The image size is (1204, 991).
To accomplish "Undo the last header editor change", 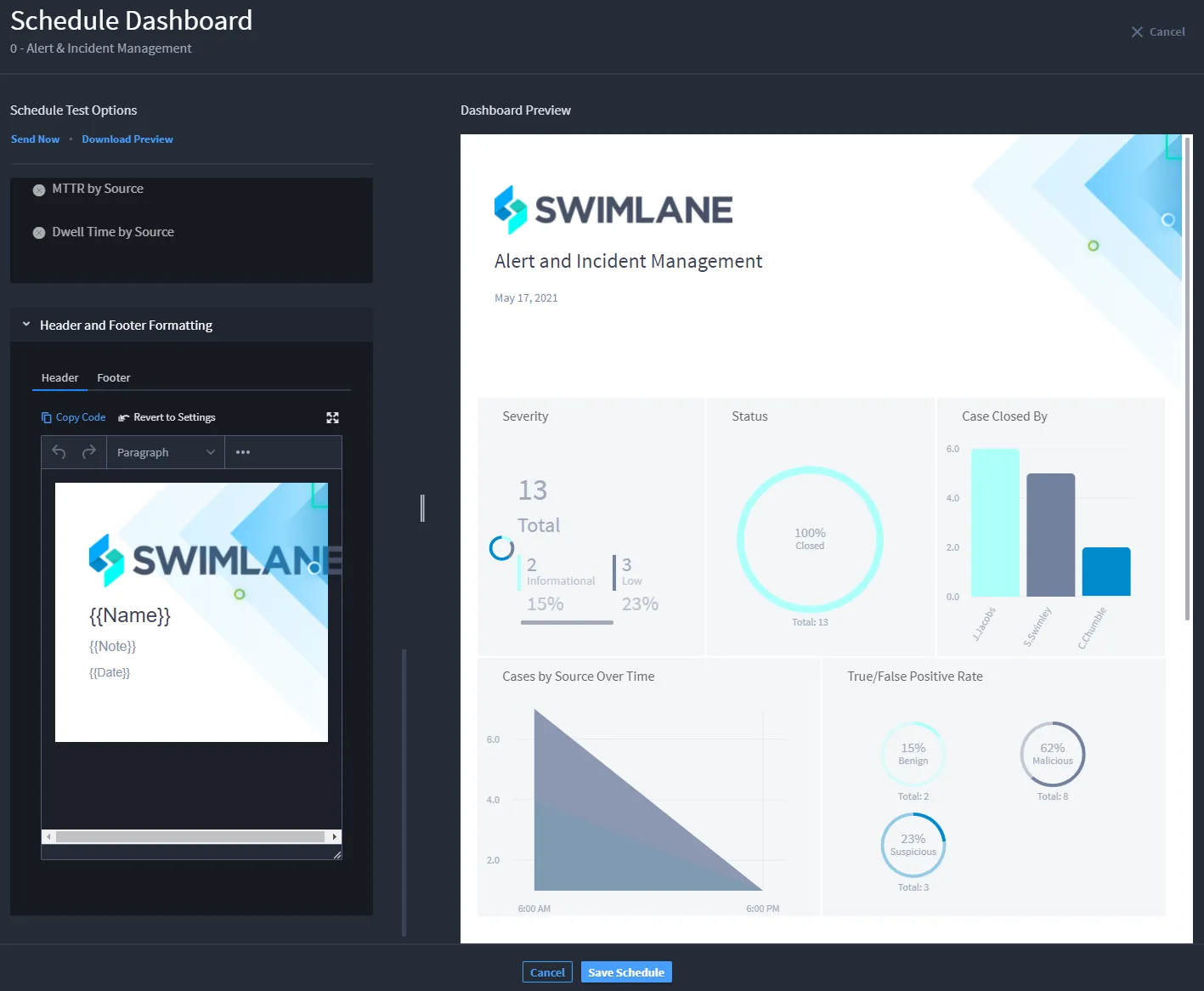I will tap(59, 452).
